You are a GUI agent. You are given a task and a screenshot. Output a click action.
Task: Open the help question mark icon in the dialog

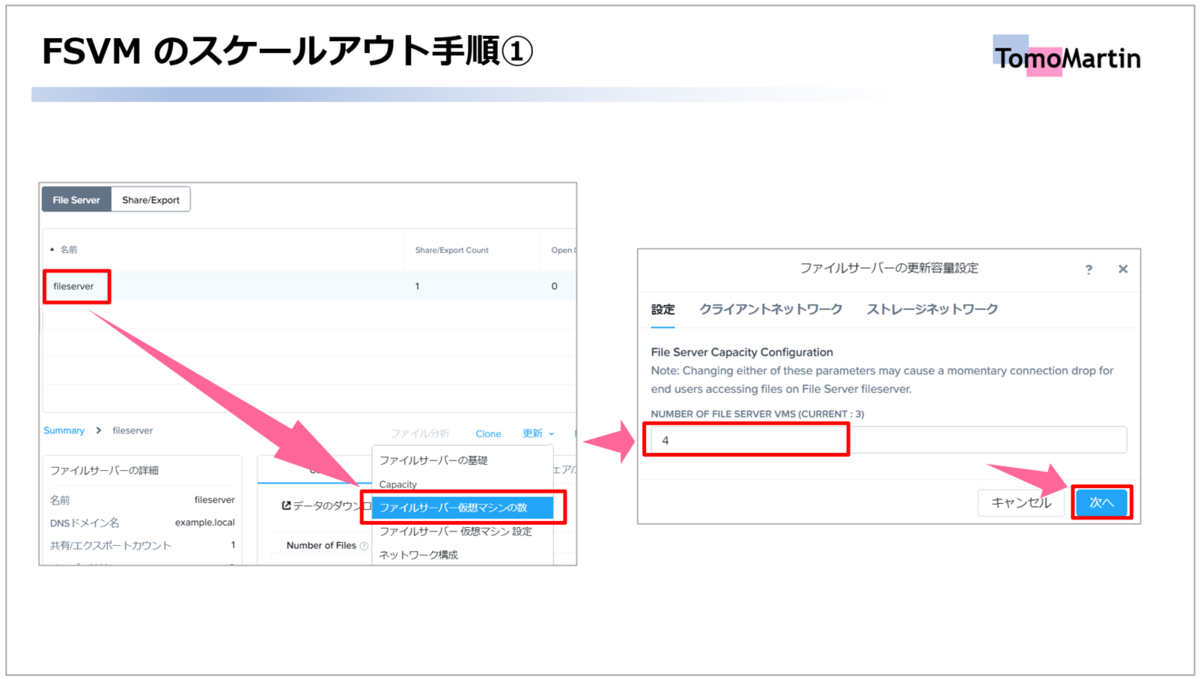[x=1089, y=269]
